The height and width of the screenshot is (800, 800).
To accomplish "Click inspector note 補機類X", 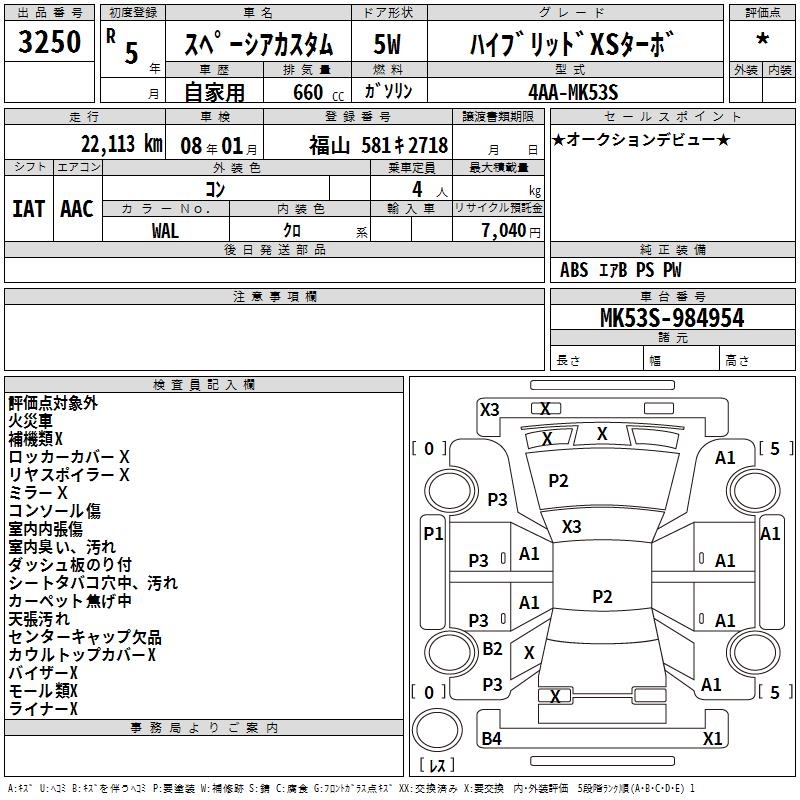I will (35, 439).
